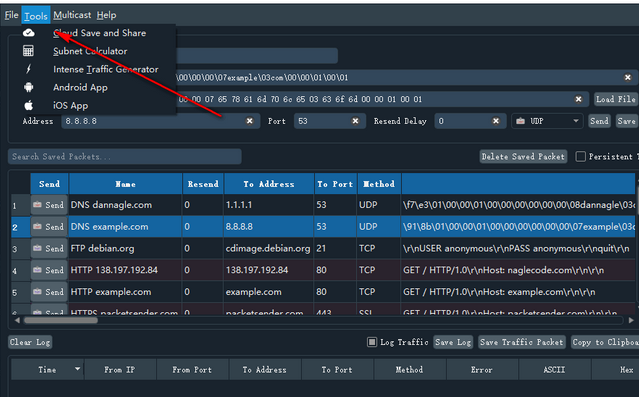Open the Time column sort arrow
This screenshot has height=397, width=639.
tap(77, 369)
